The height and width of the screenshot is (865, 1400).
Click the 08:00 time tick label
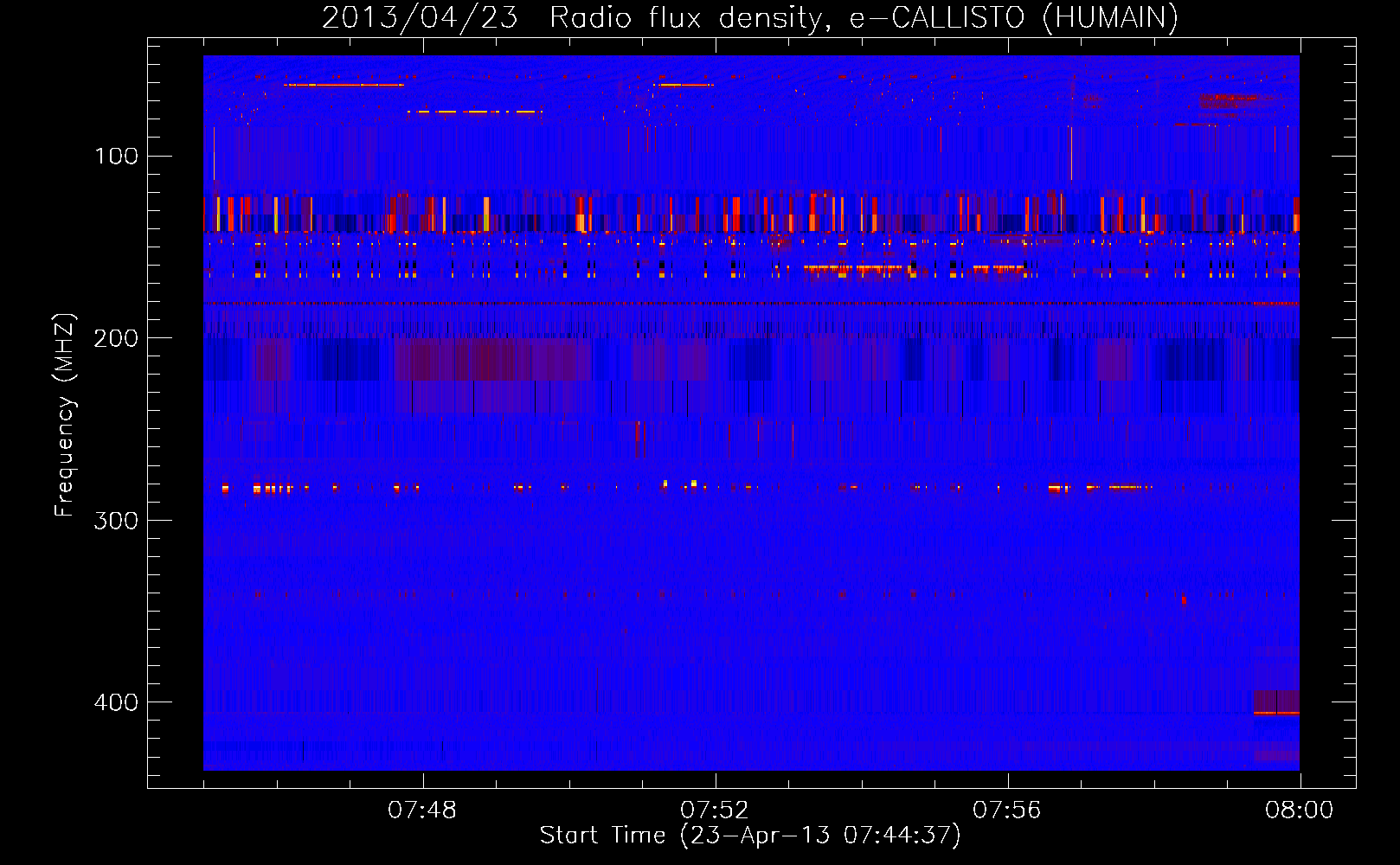coord(1300,810)
